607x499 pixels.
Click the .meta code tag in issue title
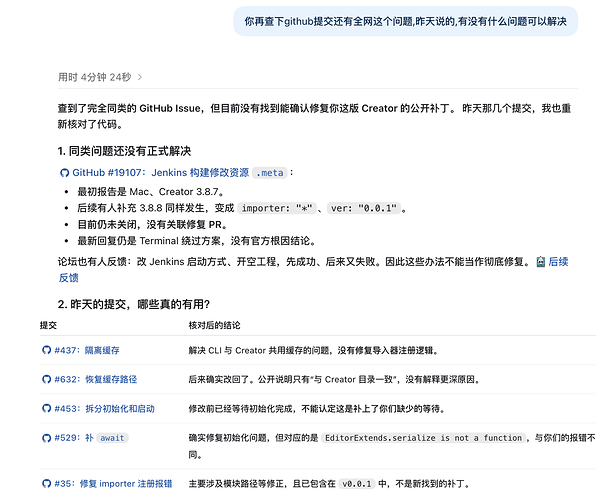pos(270,173)
